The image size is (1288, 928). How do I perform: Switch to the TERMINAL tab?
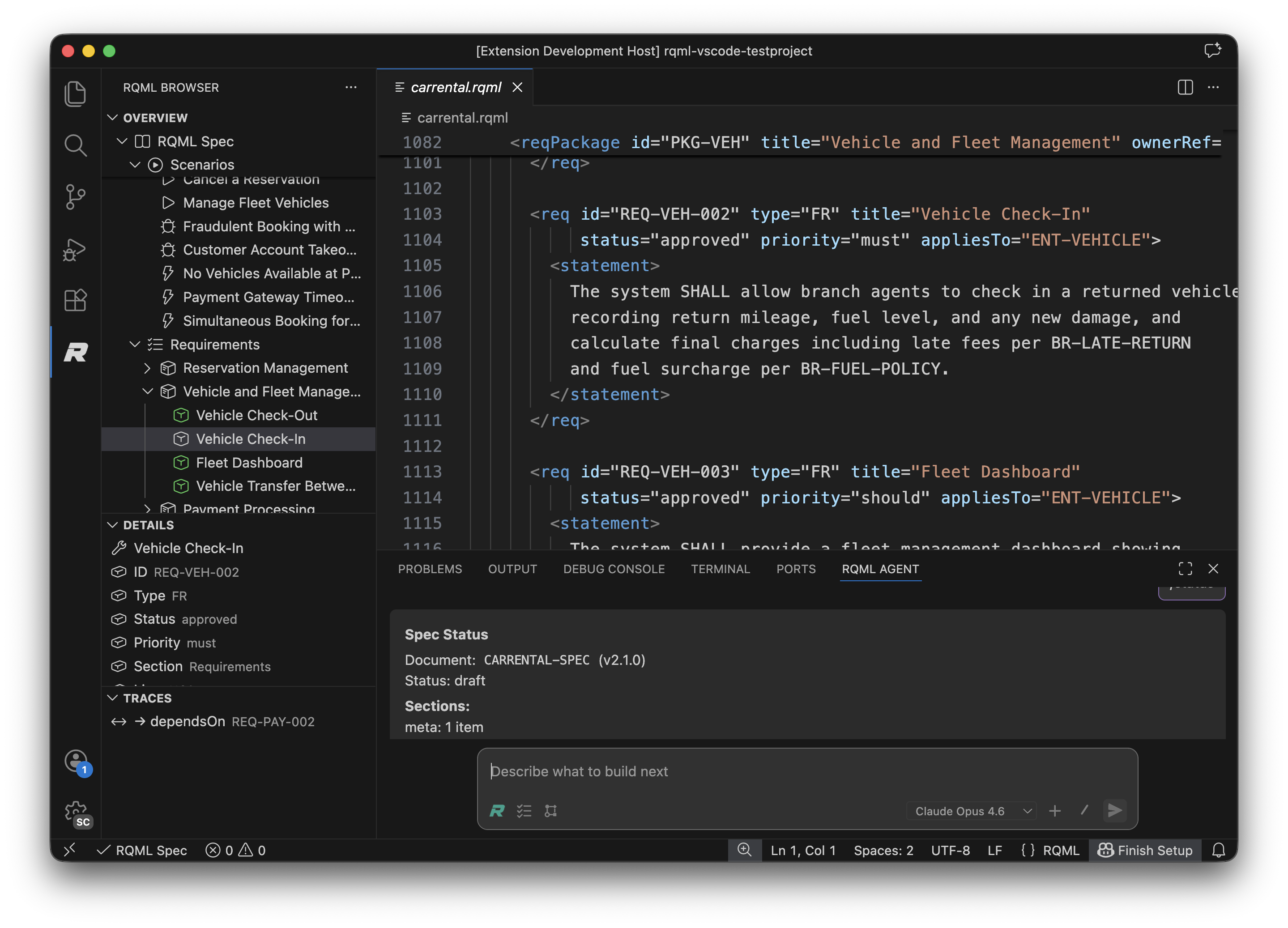721,569
